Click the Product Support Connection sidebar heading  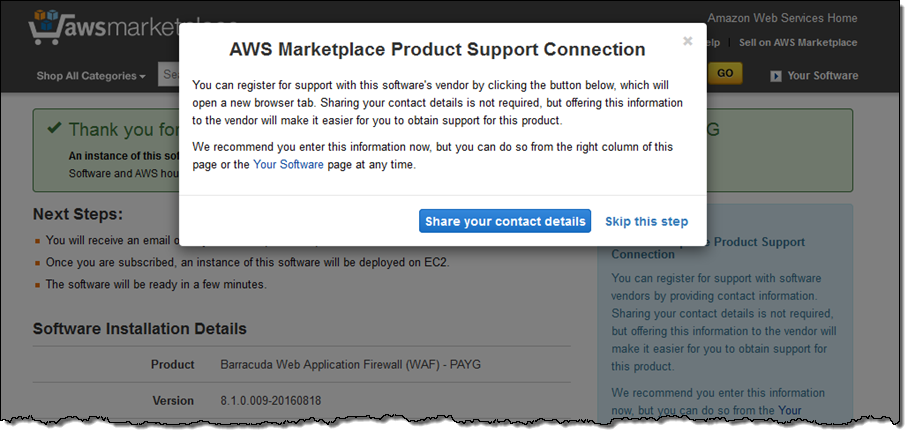[708, 248]
